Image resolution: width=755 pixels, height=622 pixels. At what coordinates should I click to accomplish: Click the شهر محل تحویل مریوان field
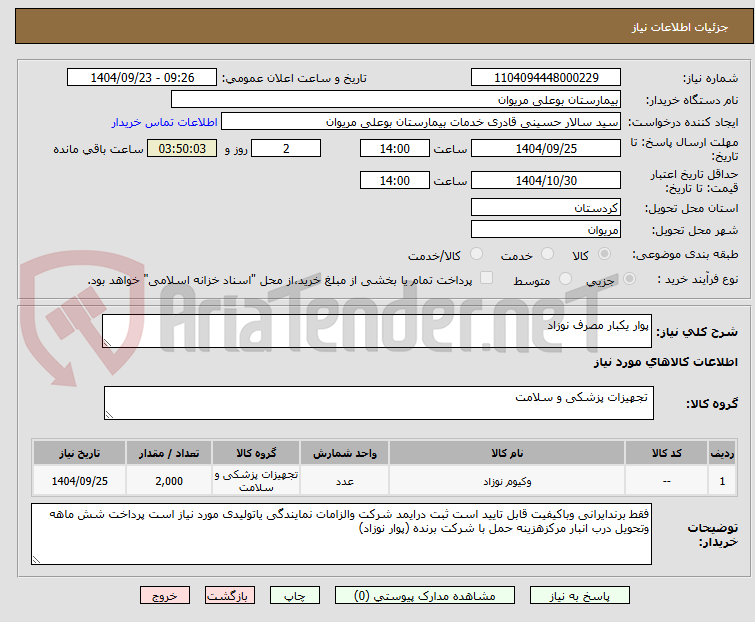pos(546,230)
